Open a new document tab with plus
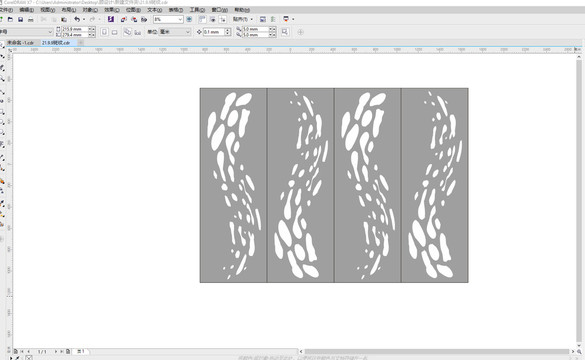Image resolution: width=585 pixels, height=360 pixels. pyautogui.click(x=81, y=43)
